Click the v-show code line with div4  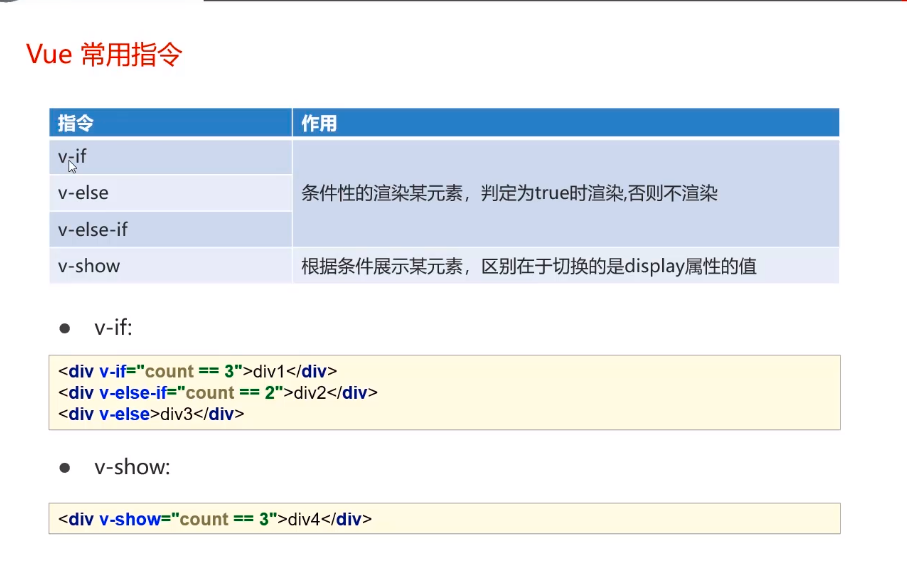click(x=215, y=519)
